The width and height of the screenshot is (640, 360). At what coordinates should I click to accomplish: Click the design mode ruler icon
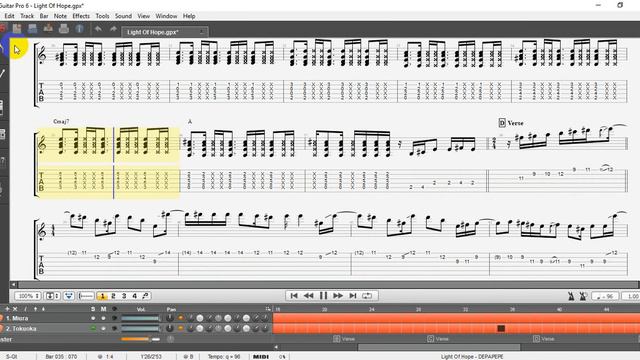point(86,296)
